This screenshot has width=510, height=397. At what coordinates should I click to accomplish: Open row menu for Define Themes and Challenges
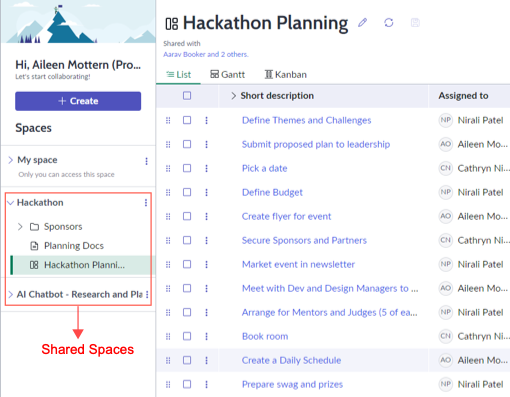(x=206, y=120)
